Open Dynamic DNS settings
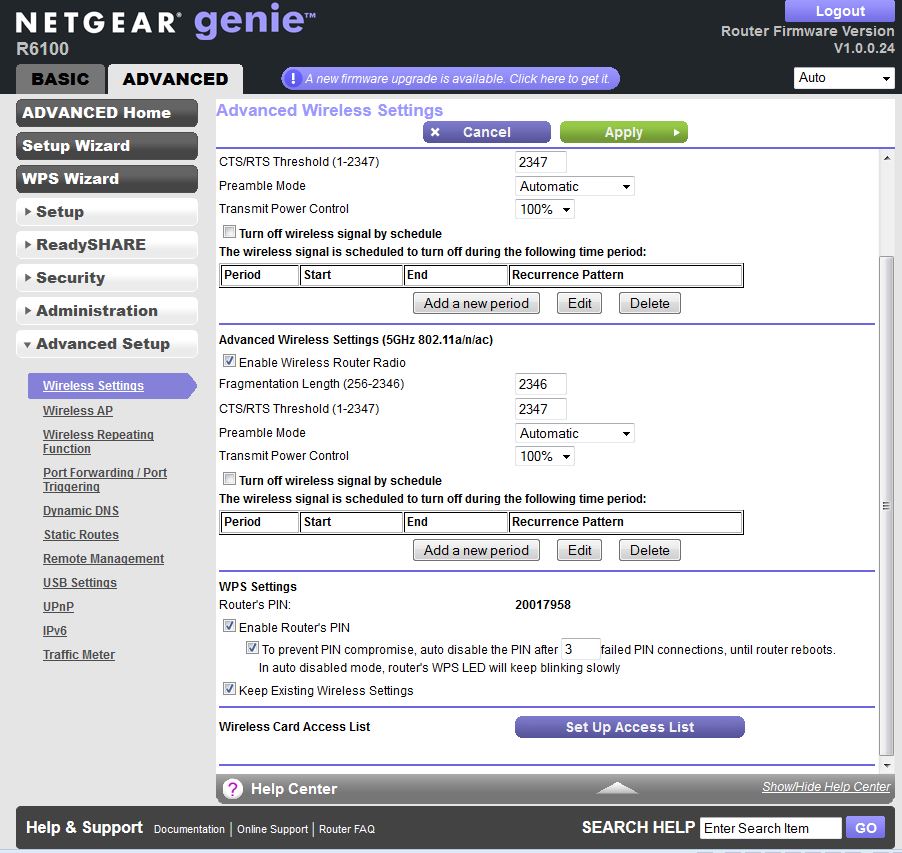Image resolution: width=902 pixels, height=853 pixels. tap(81, 511)
